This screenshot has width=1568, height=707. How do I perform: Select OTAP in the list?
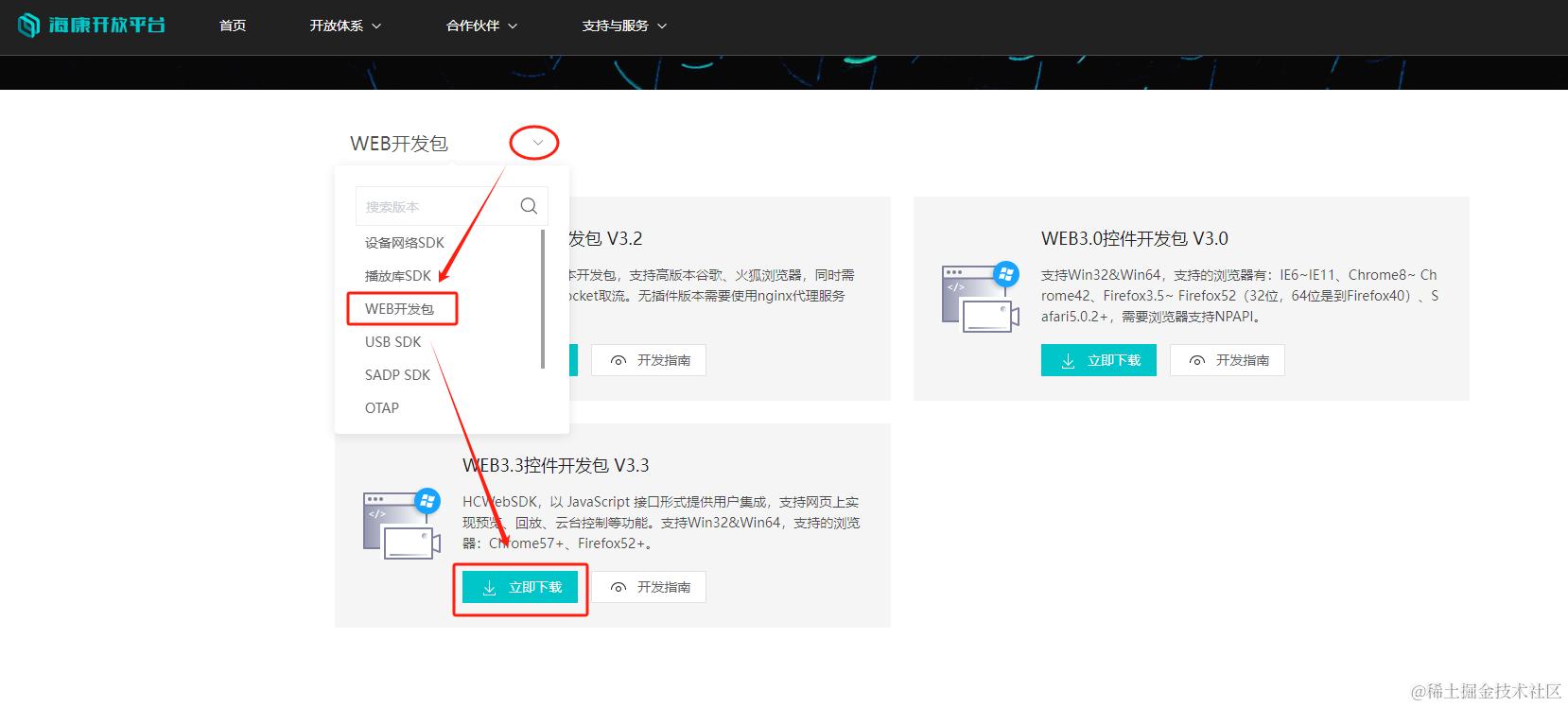[382, 407]
